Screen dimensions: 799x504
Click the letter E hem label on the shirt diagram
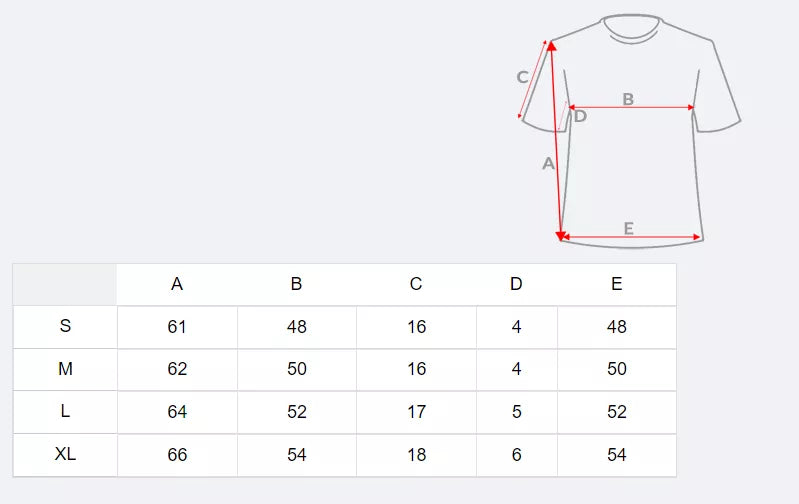click(x=628, y=229)
